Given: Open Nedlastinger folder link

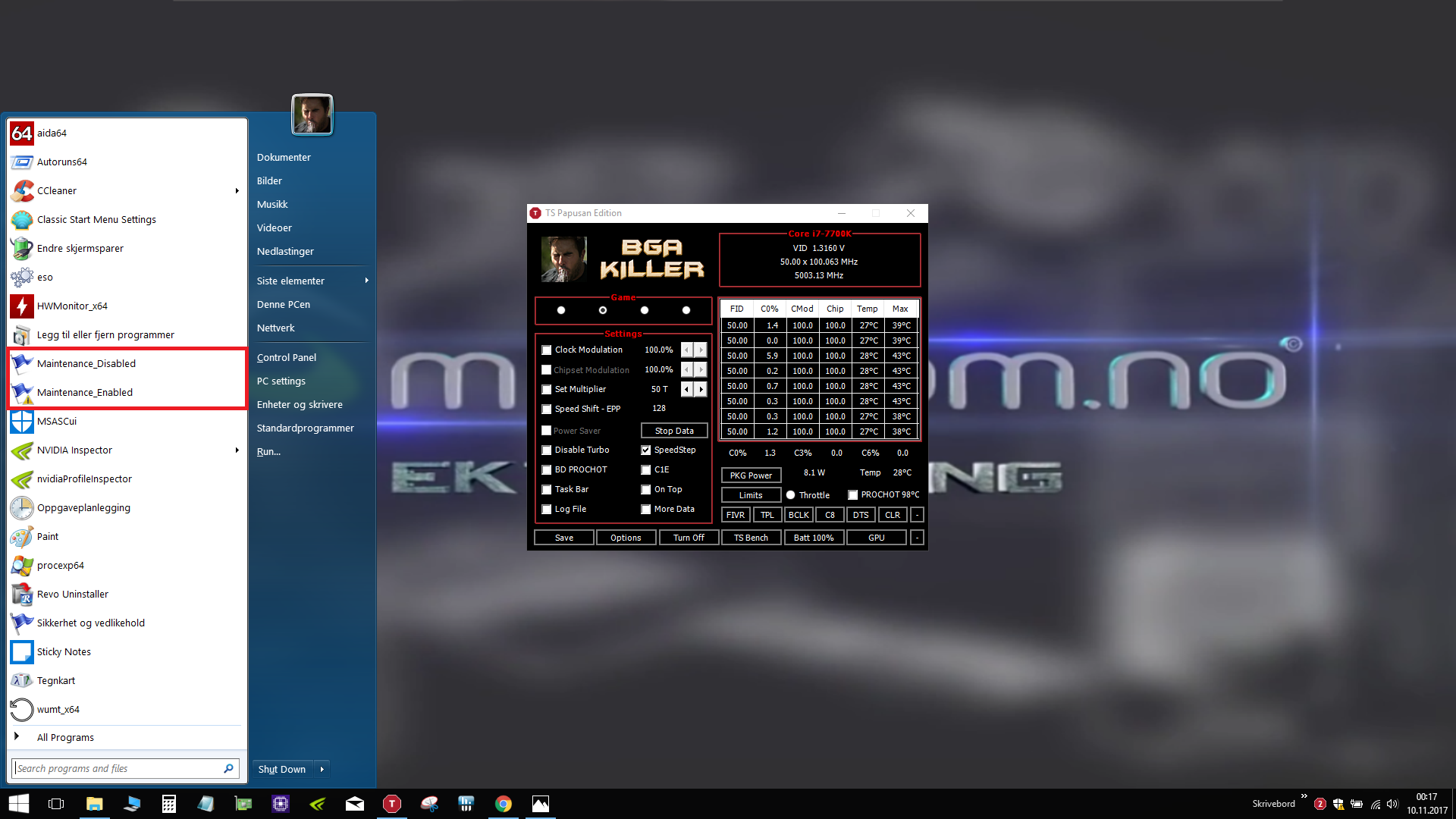Looking at the screenshot, I should pyautogui.click(x=285, y=251).
